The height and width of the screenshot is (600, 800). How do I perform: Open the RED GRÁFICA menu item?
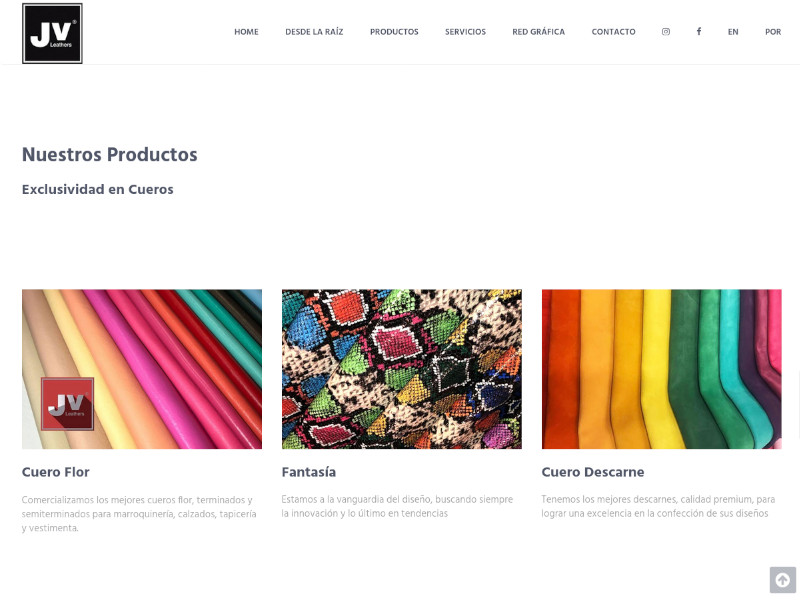[539, 32]
